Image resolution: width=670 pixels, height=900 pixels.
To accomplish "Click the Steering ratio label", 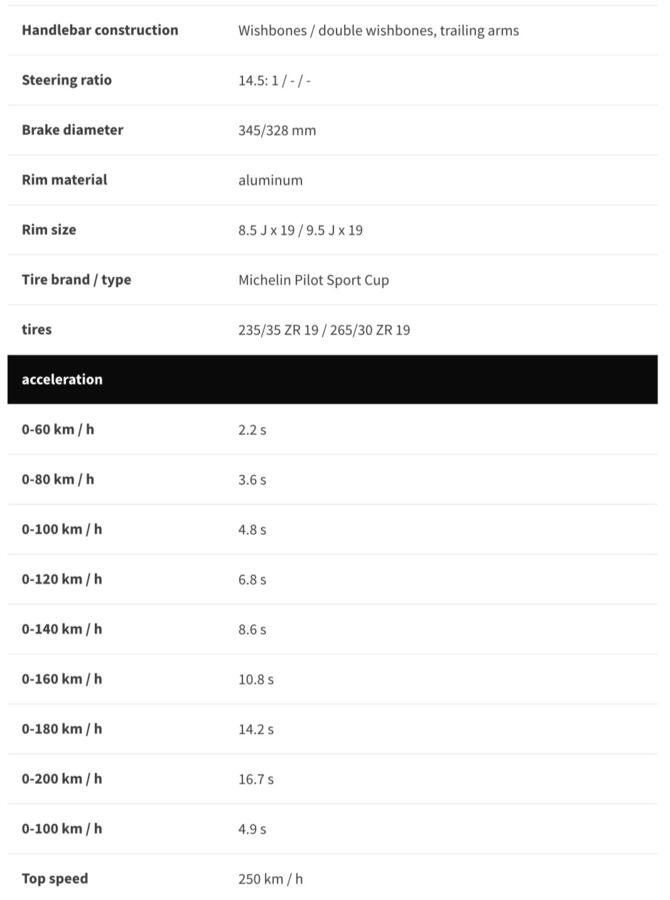I will tap(67, 80).
